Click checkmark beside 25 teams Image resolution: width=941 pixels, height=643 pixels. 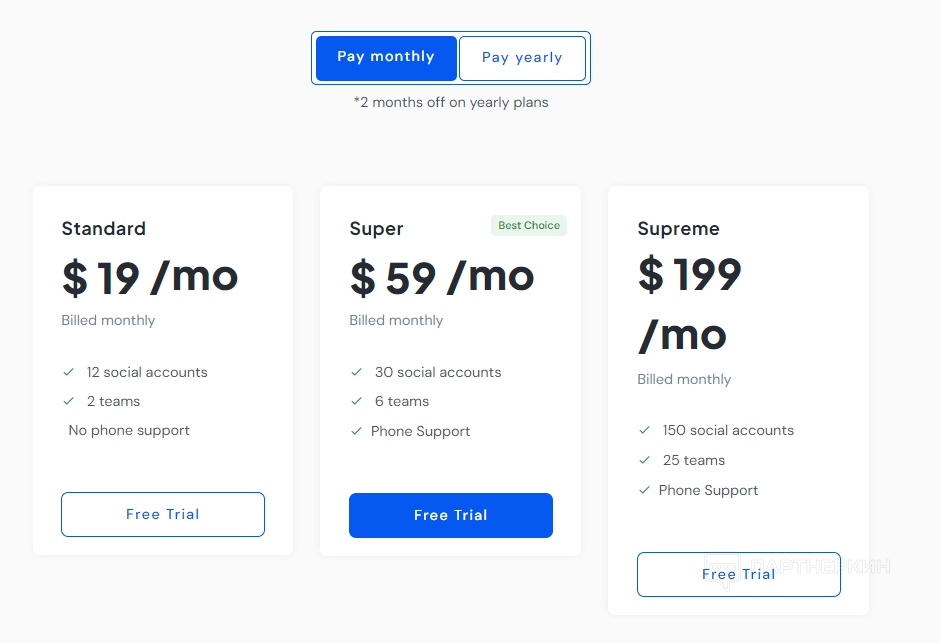645,460
